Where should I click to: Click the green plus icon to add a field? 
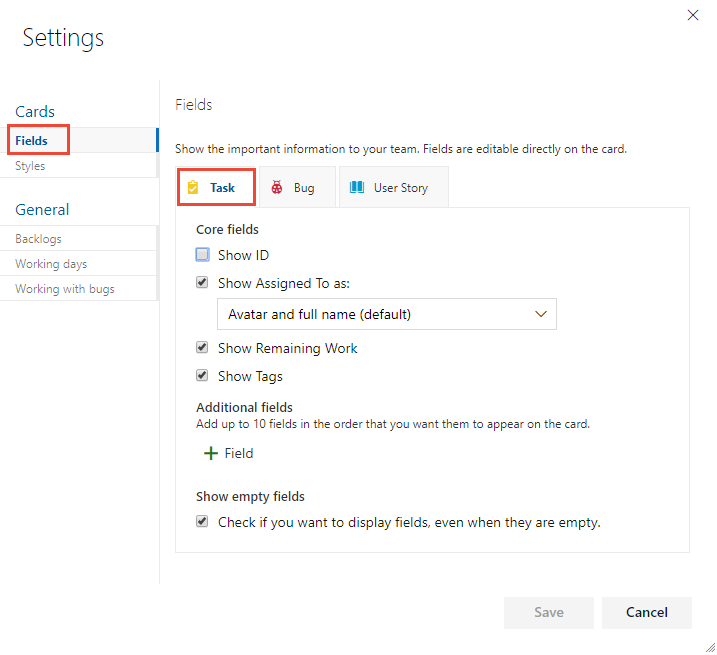[210, 453]
